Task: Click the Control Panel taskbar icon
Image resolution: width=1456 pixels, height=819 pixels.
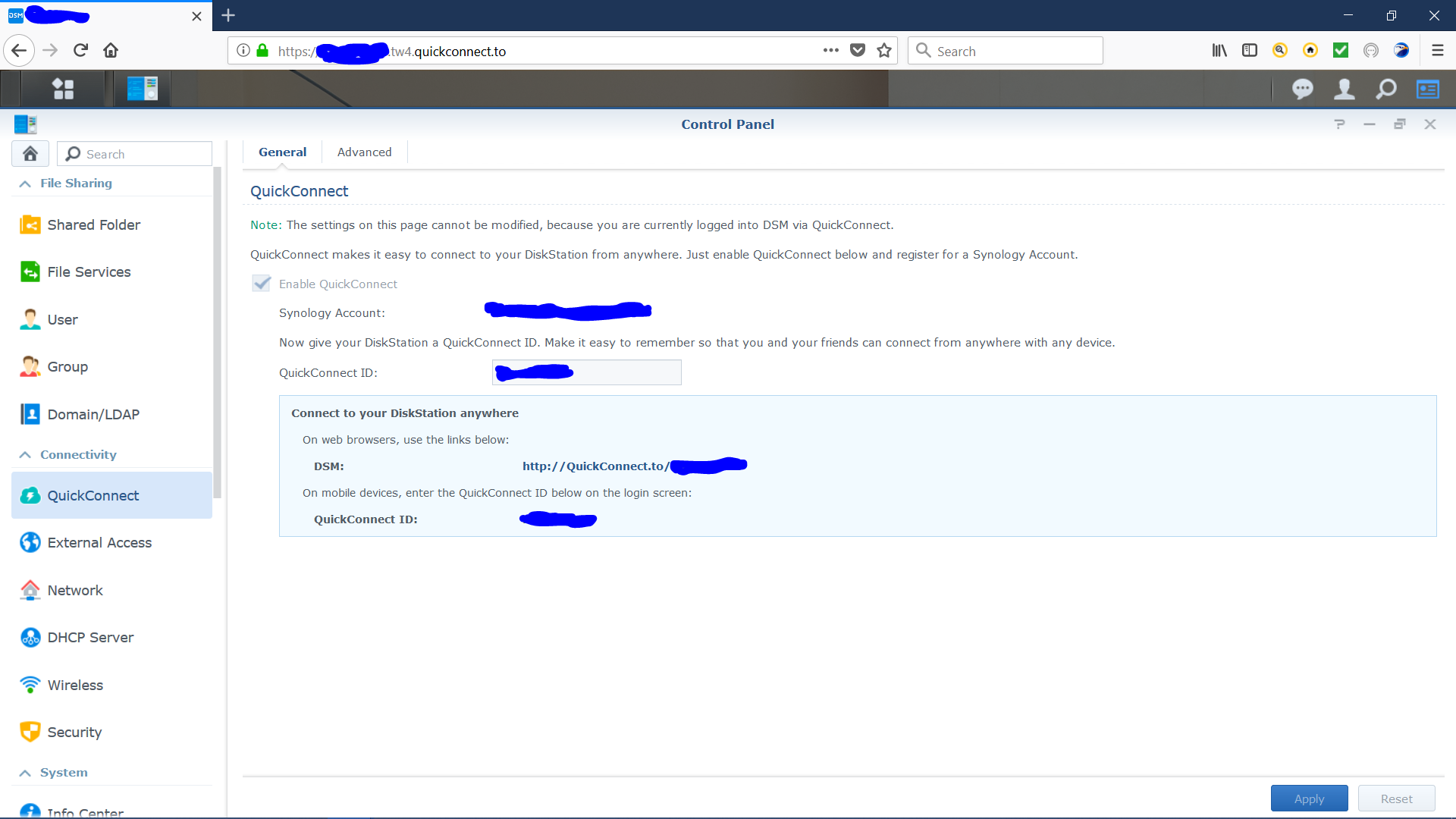Action: (143, 89)
